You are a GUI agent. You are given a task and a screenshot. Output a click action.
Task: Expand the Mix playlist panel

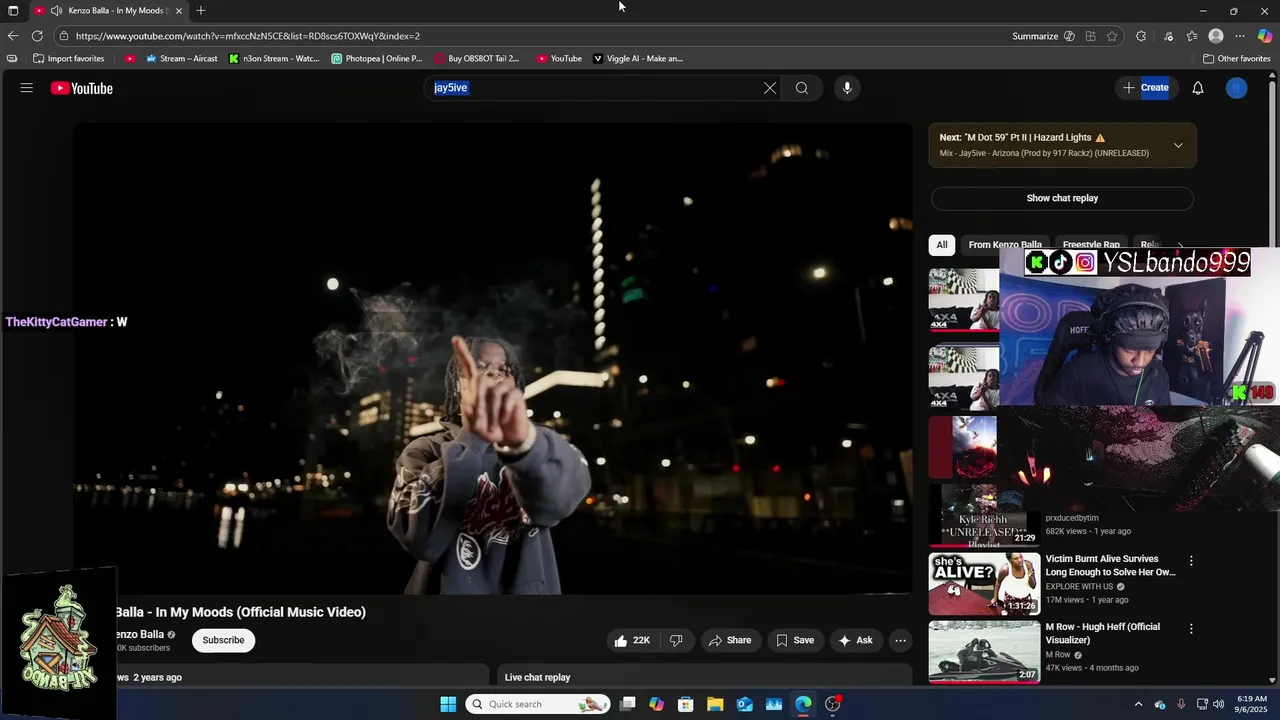coord(1178,145)
